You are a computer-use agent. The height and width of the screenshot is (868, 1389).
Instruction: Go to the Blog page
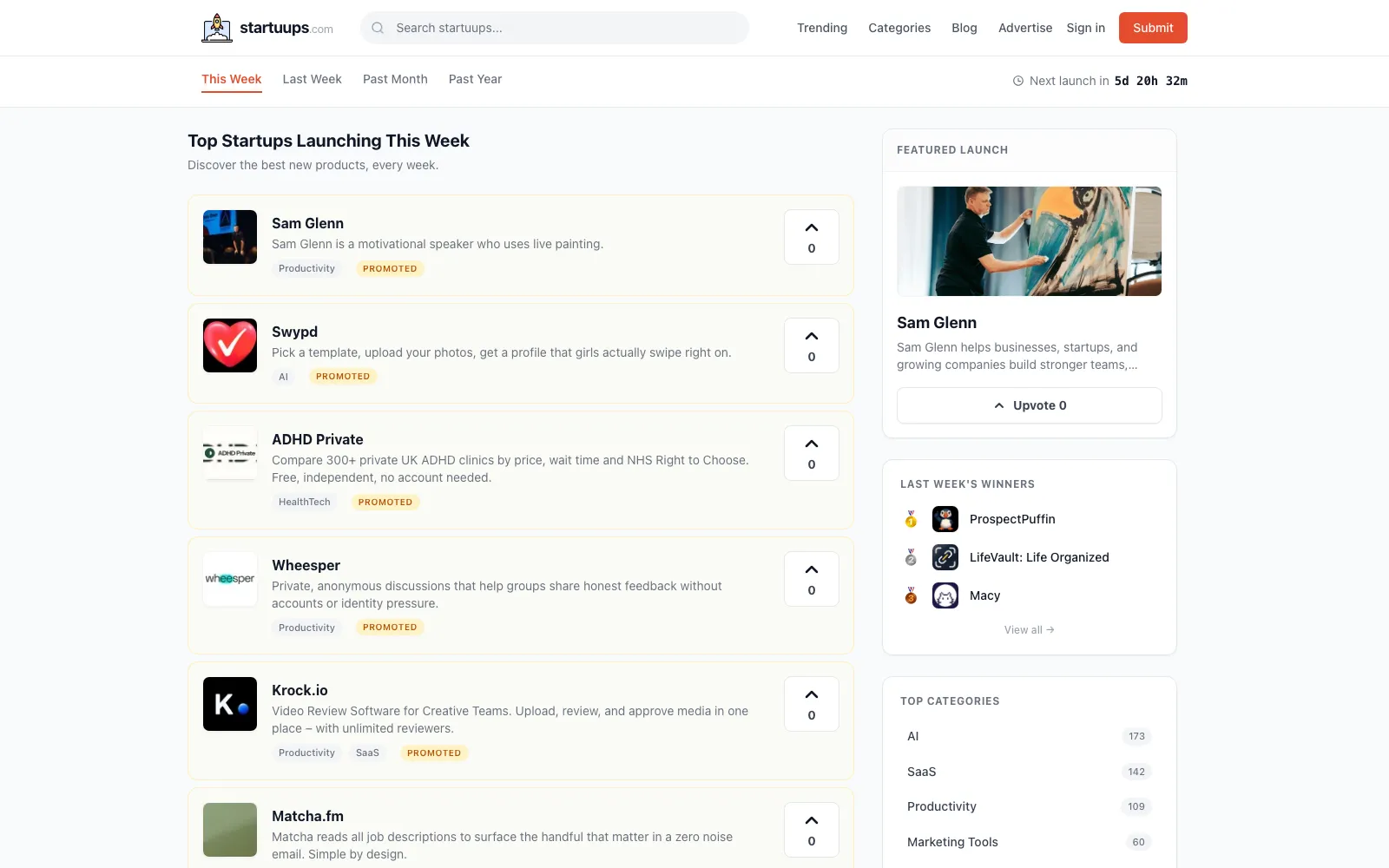click(x=964, y=28)
